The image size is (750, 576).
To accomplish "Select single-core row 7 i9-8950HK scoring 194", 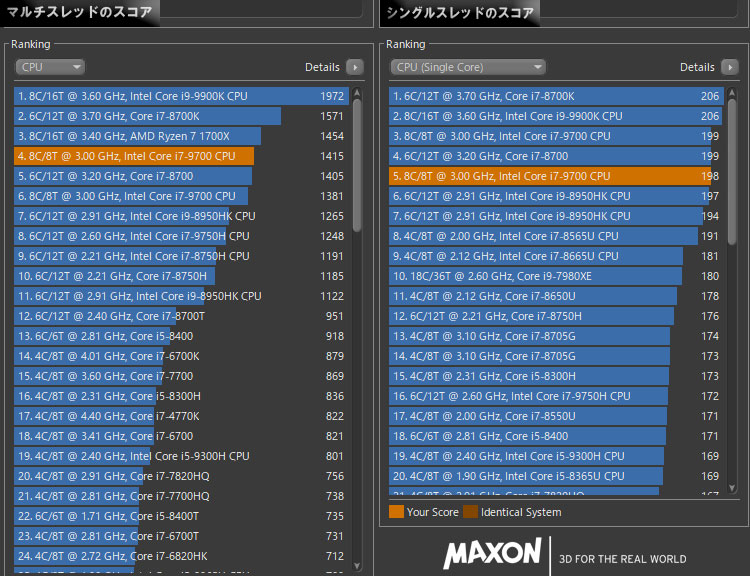I will (556, 216).
